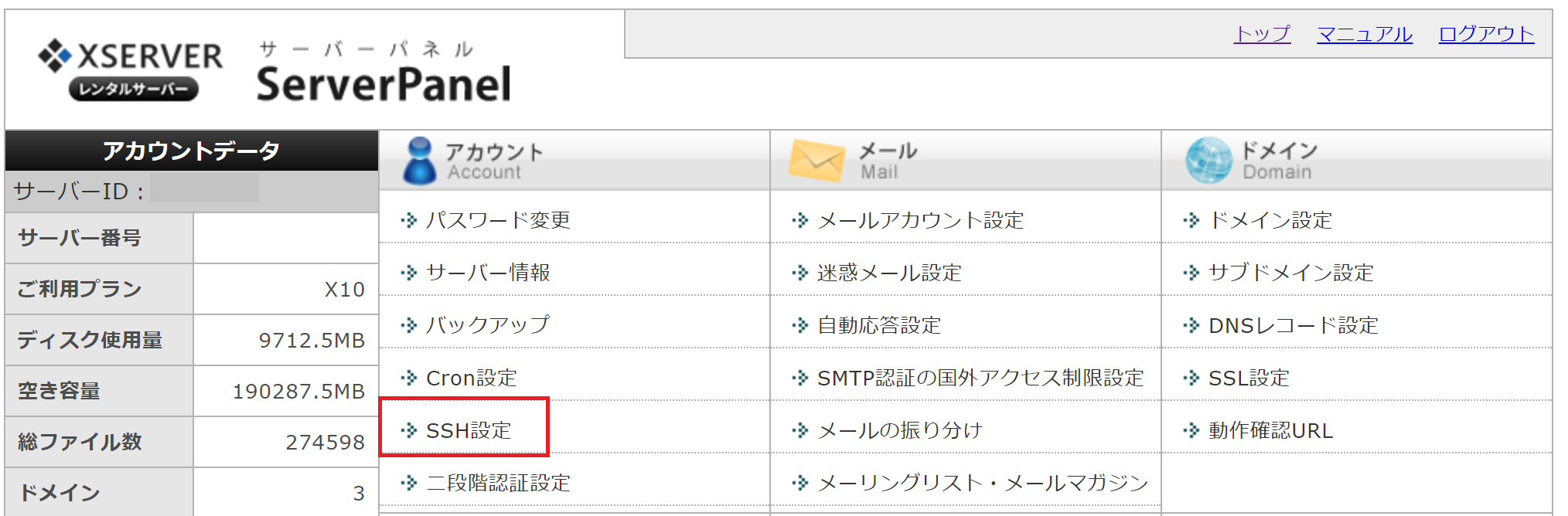Go to 迷惑メール設定
Screen dimensions: 1568x516
point(889,273)
